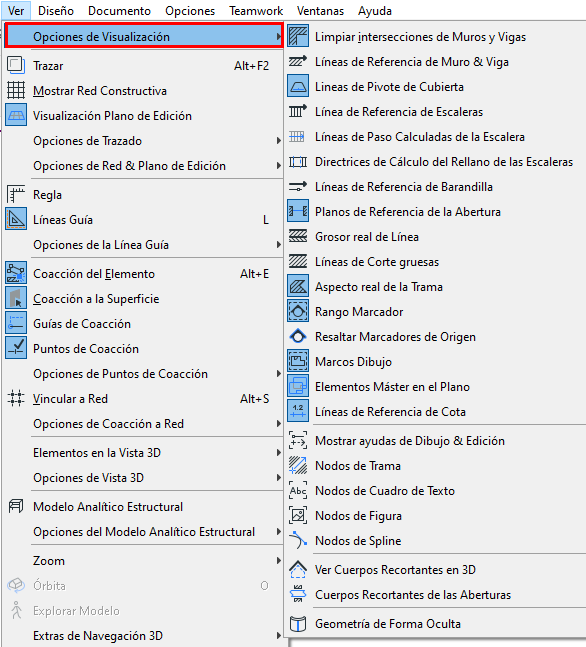
Task: Expand Opciones del Modelo Analítico Estructural submenu
Action: (x=143, y=531)
